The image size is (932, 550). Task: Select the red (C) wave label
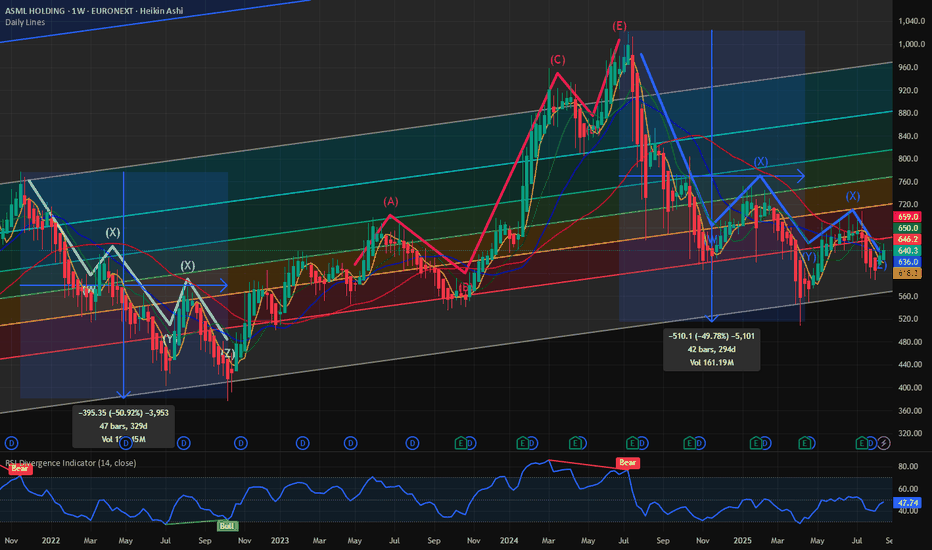point(558,60)
